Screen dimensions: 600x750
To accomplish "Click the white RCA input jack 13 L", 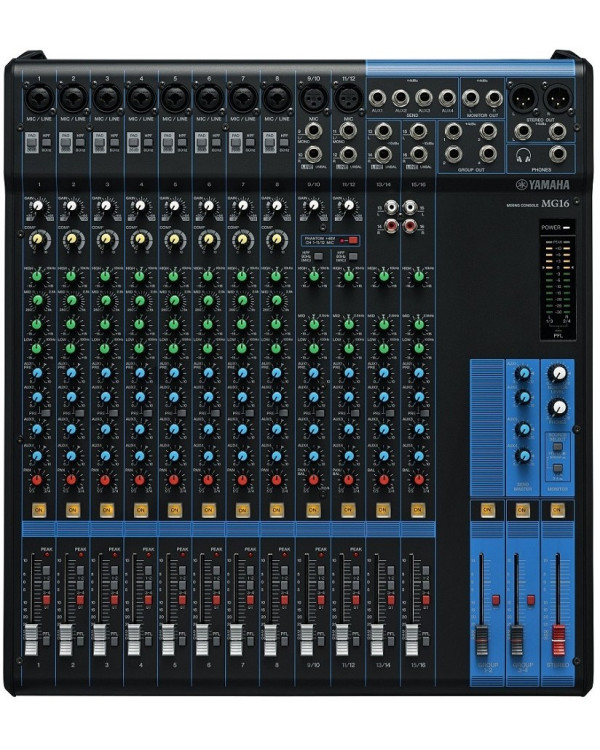I will coord(392,207).
